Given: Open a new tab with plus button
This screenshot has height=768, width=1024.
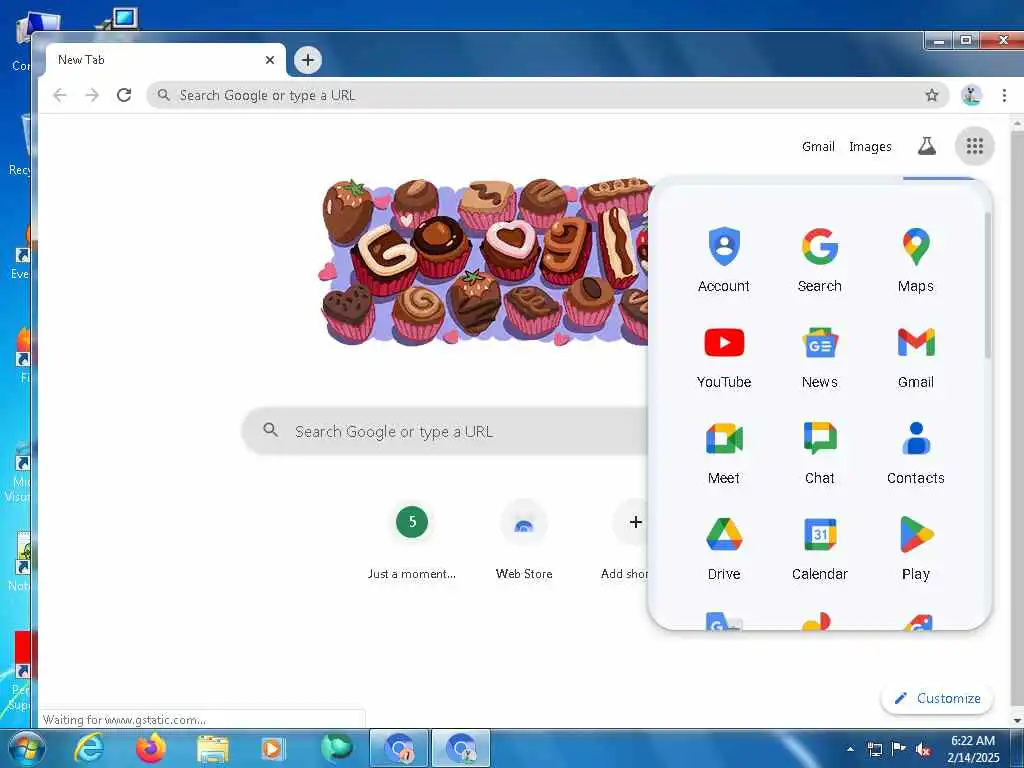Looking at the screenshot, I should tap(308, 60).
